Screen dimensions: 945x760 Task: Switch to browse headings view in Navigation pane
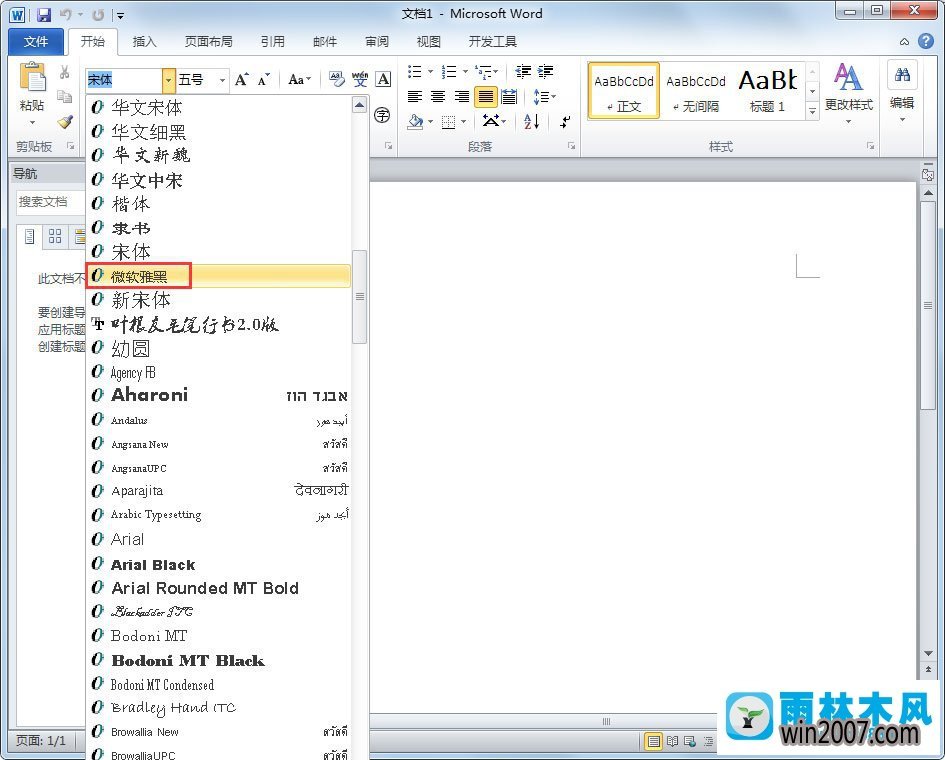pos(30,236)
